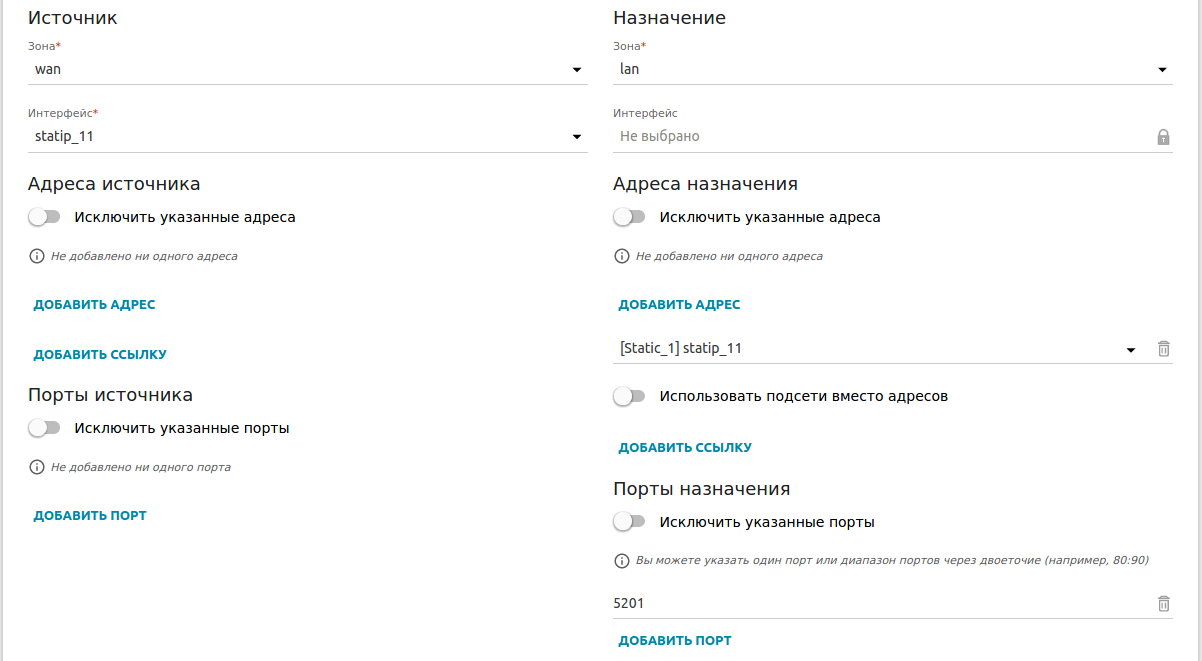Viewport: 1202px width, 661px height.
Task: Enable use subnets instead of addresses
Action: coord(630,396)
